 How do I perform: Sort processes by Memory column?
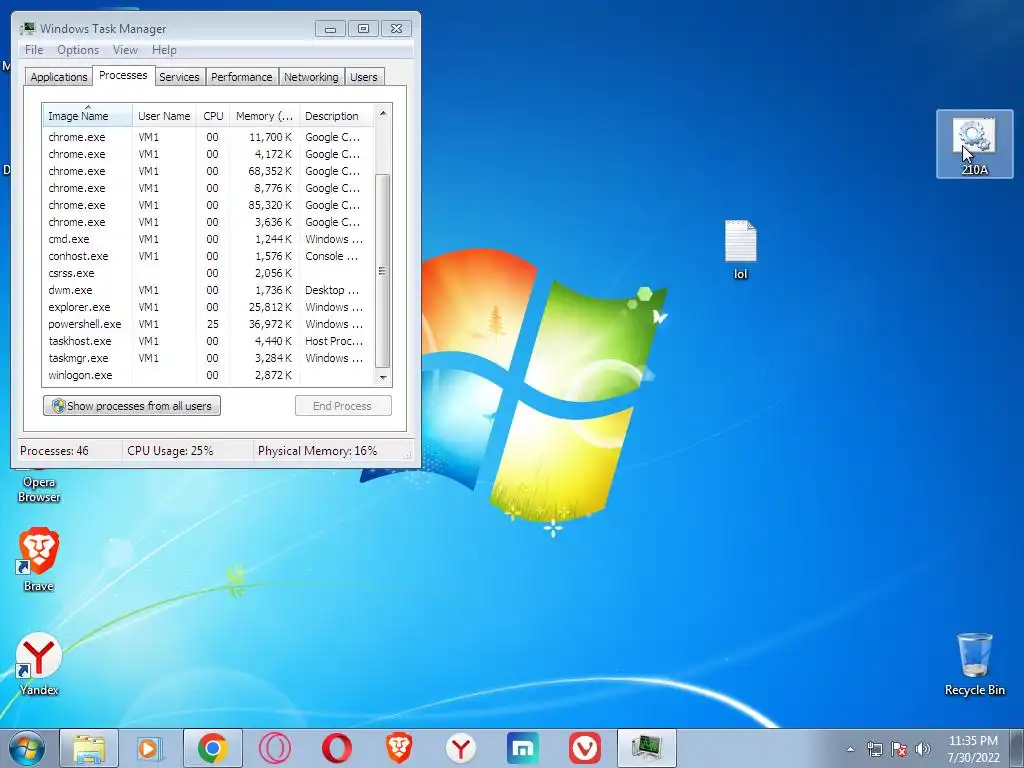[264, 116]
